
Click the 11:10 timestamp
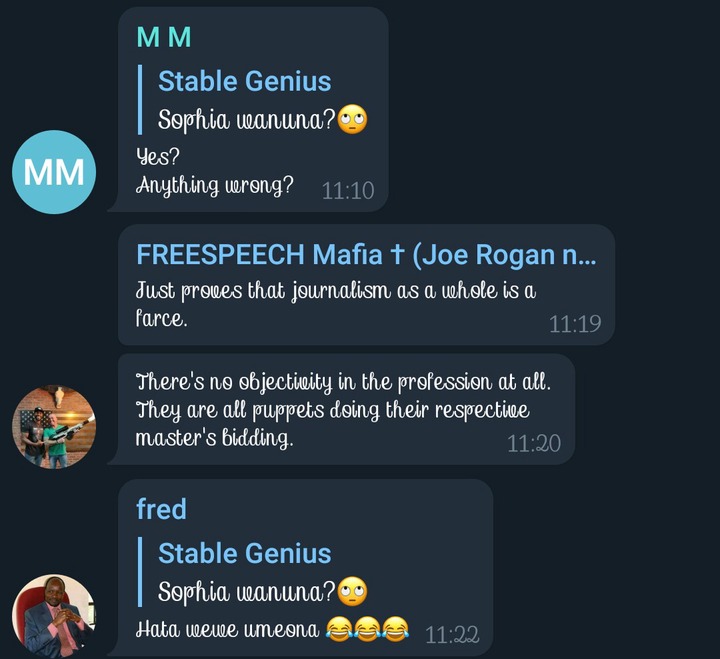tap(348, 191)
